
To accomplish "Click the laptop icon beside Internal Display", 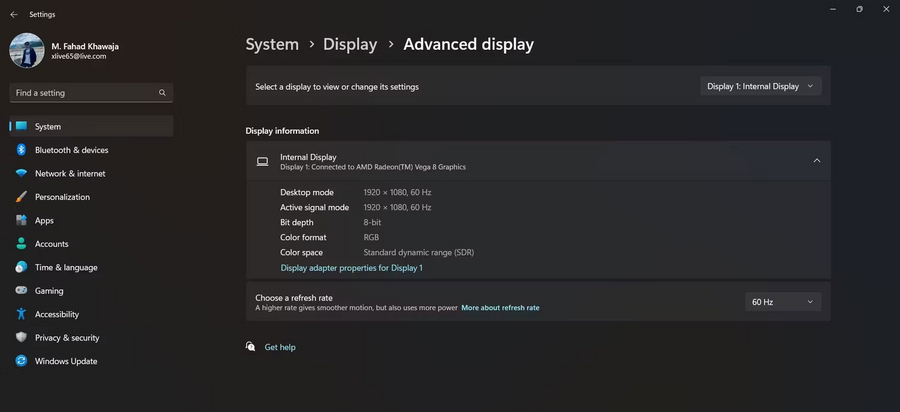I will [x=262, y=161].
